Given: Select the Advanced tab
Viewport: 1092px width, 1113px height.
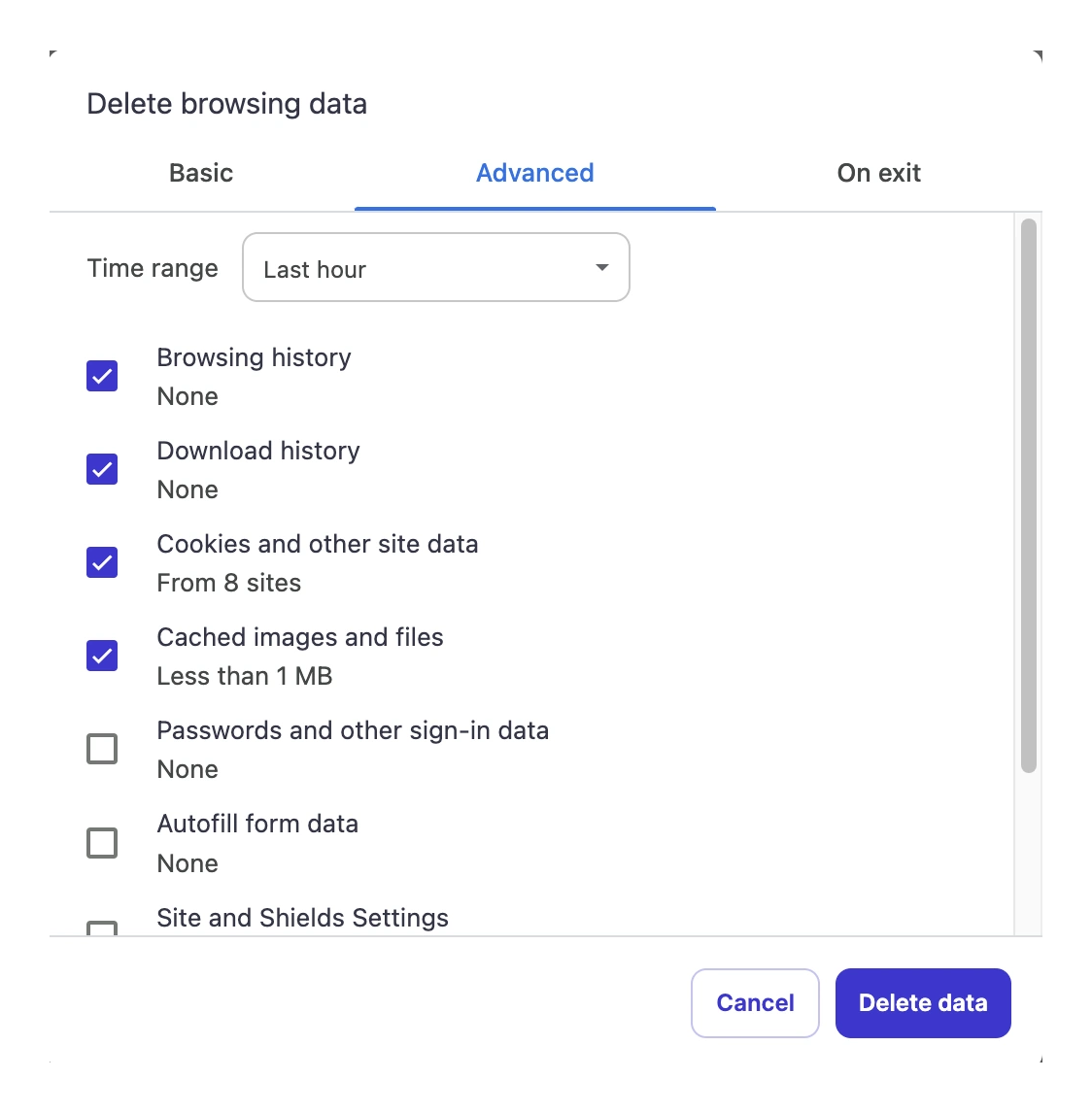Looking at the screenshot, I should pyautogui.click(x=534, y=172).
